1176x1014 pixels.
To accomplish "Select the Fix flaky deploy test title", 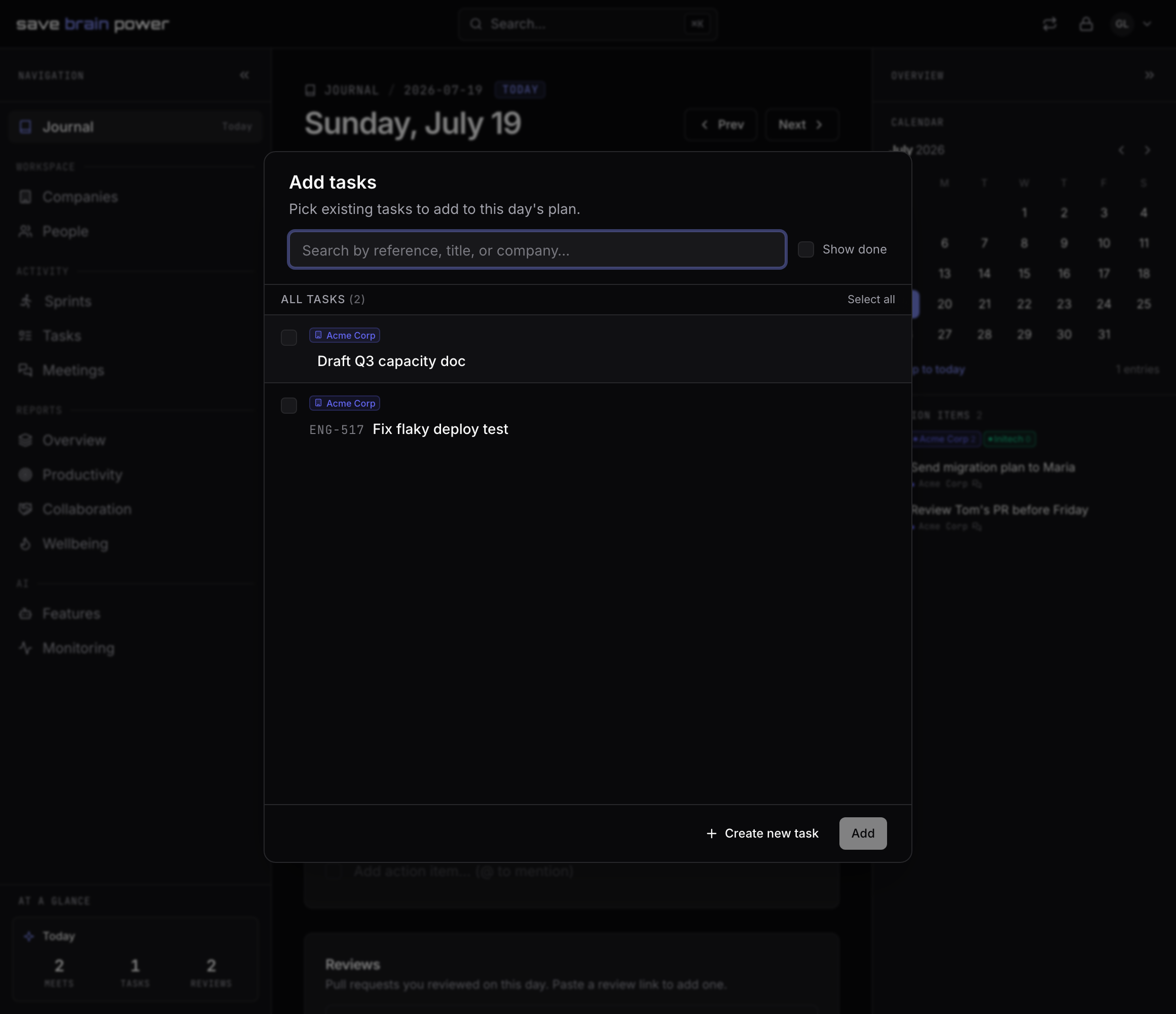I will tap(440, 429).
